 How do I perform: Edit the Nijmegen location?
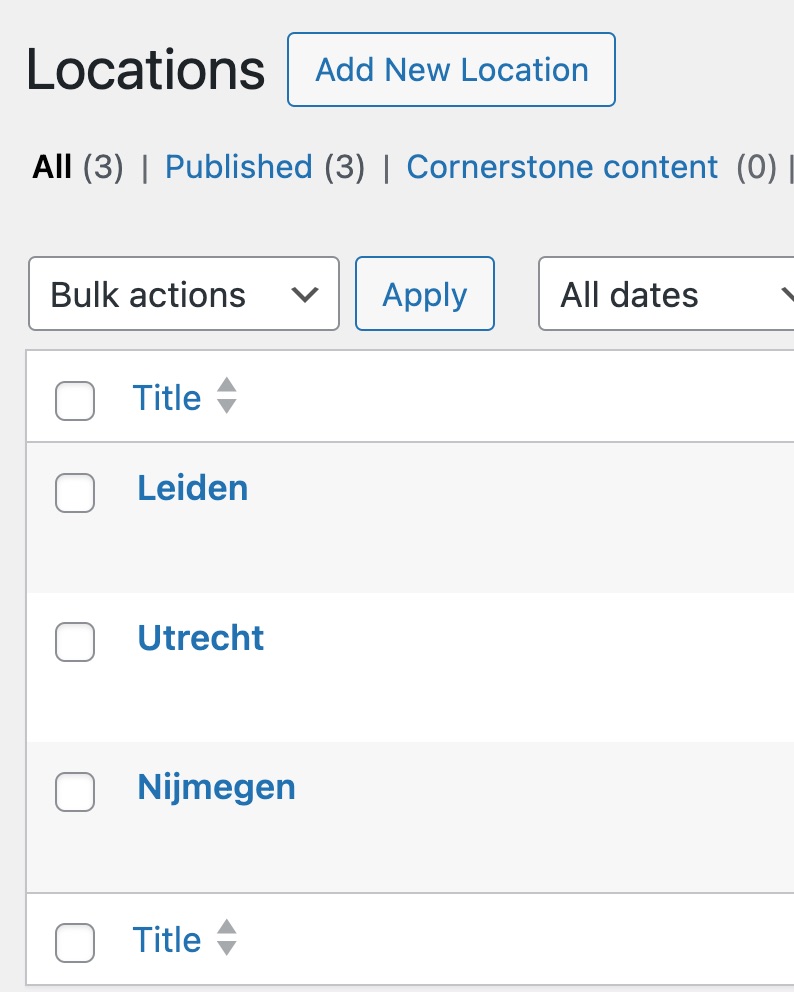point(216,787)
